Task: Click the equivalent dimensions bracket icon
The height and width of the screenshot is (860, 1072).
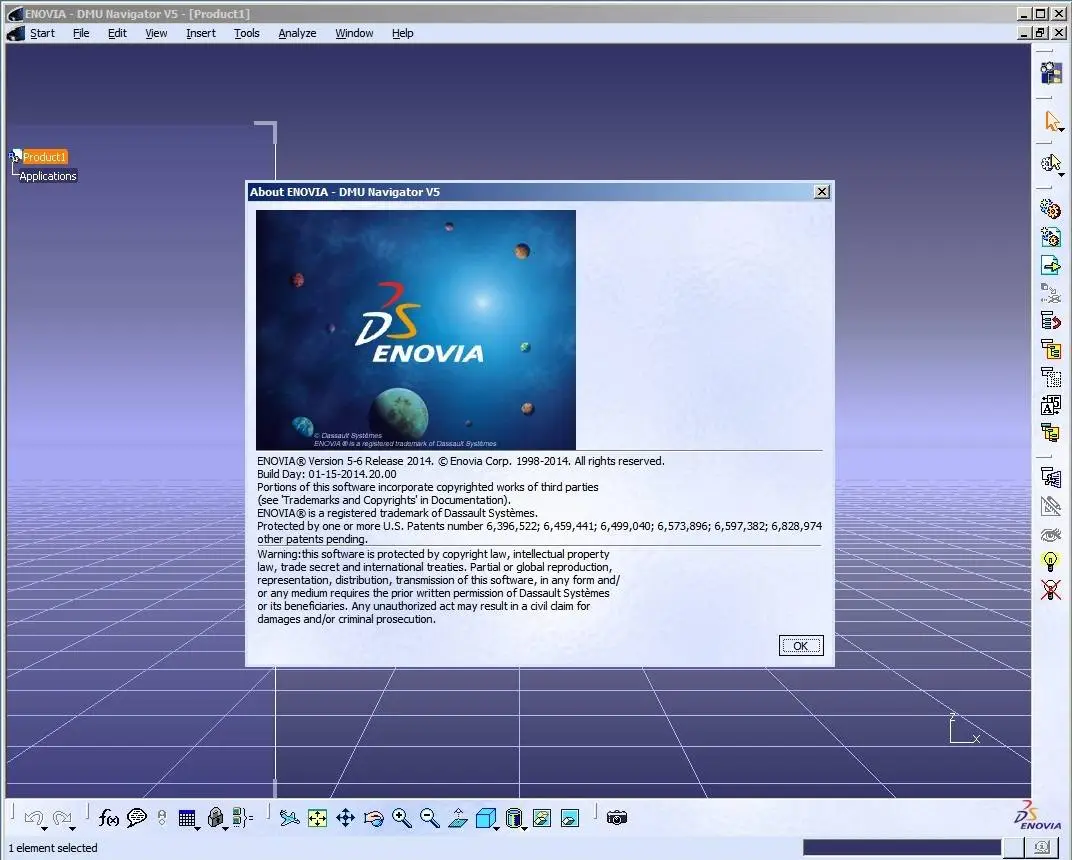Action: point(243,818)
